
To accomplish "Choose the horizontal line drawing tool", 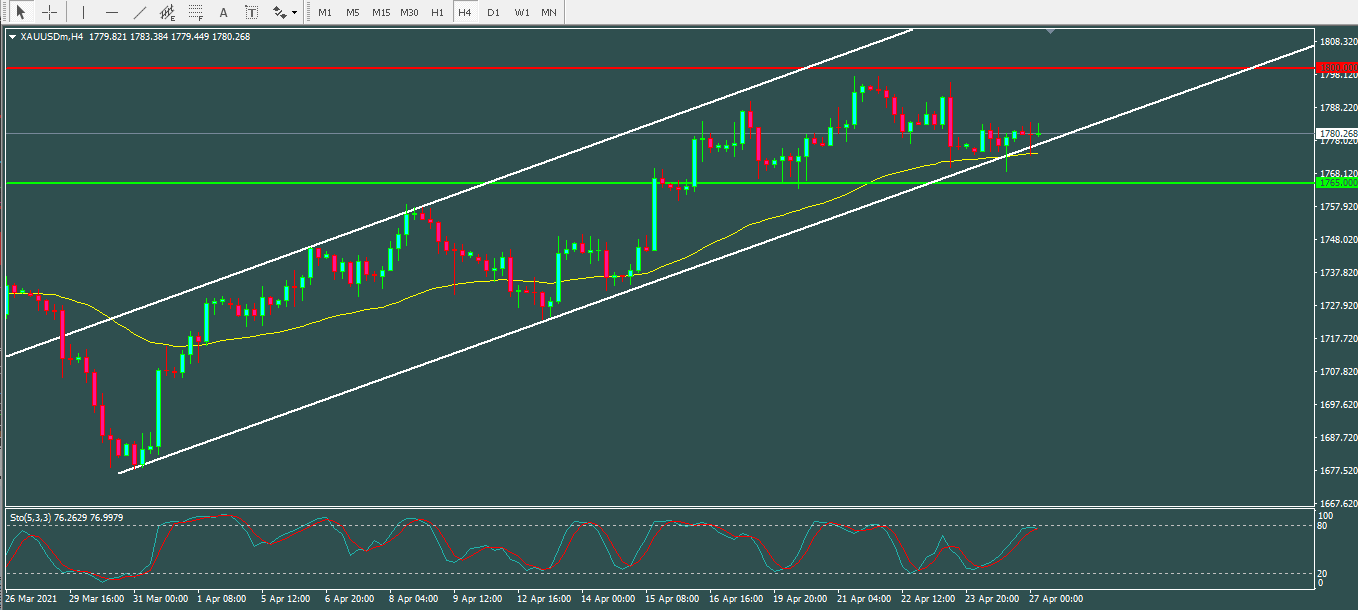I will click(x=111, y=13).
